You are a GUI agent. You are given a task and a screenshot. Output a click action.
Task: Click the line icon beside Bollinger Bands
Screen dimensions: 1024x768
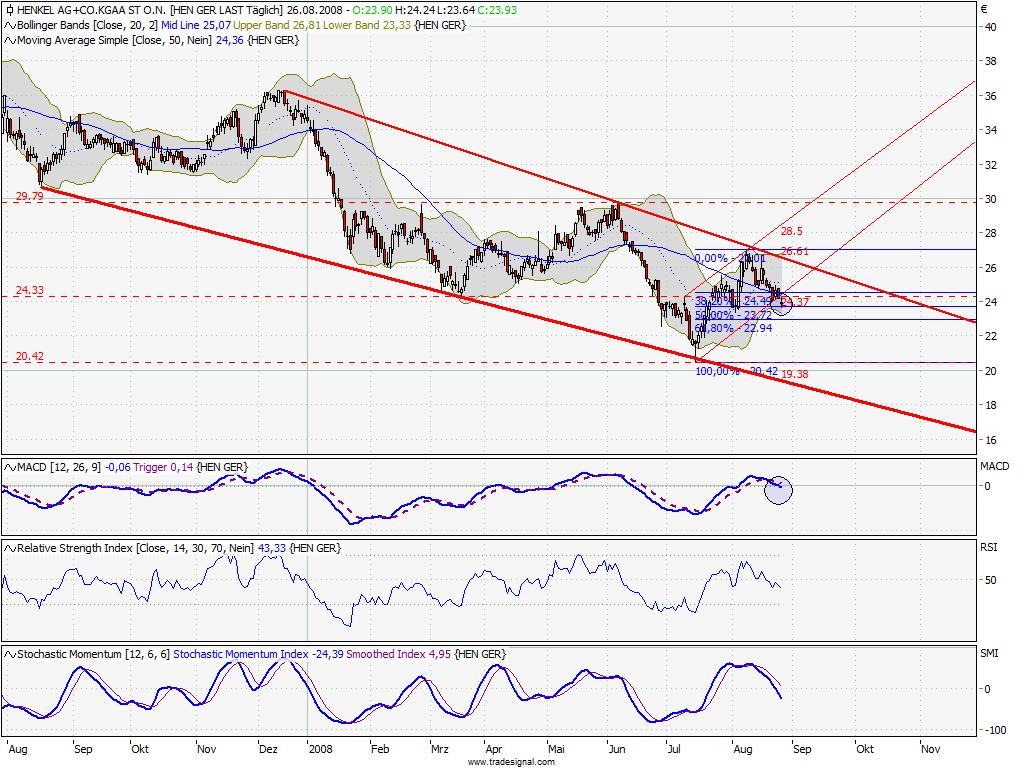[10, 25]
